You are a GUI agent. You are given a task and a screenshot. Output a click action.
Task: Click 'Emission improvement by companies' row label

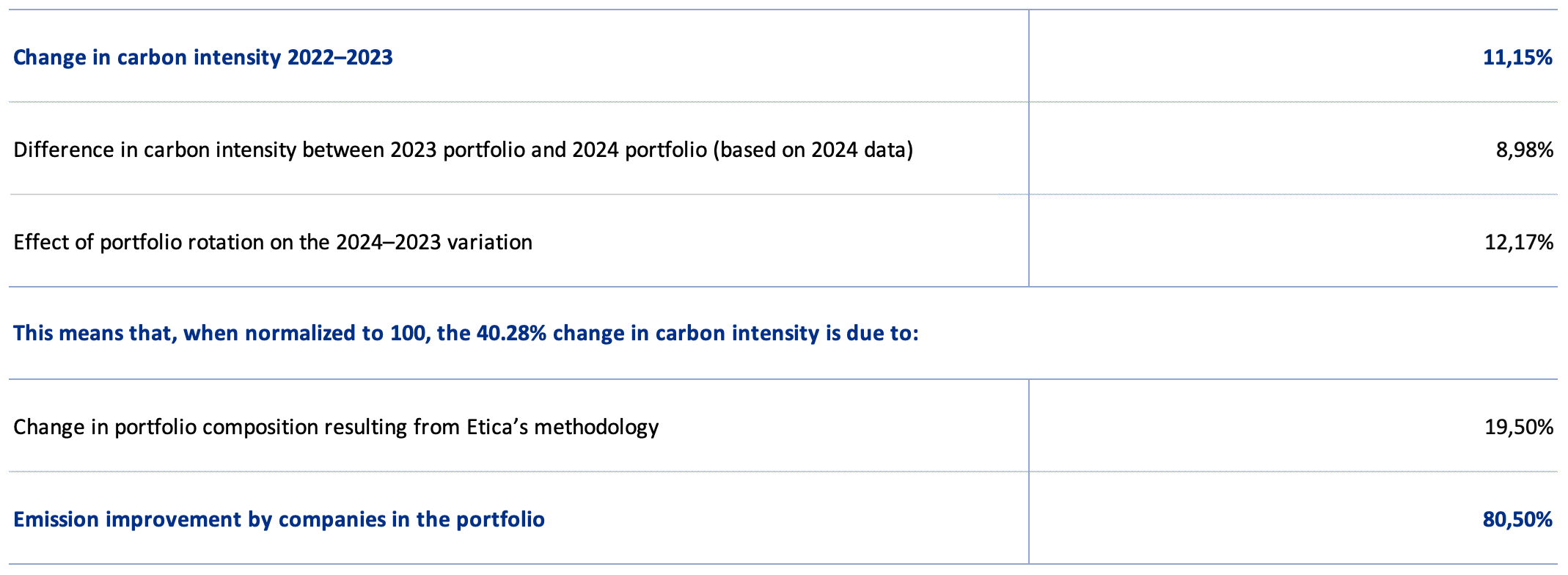(x=191, y=520)
